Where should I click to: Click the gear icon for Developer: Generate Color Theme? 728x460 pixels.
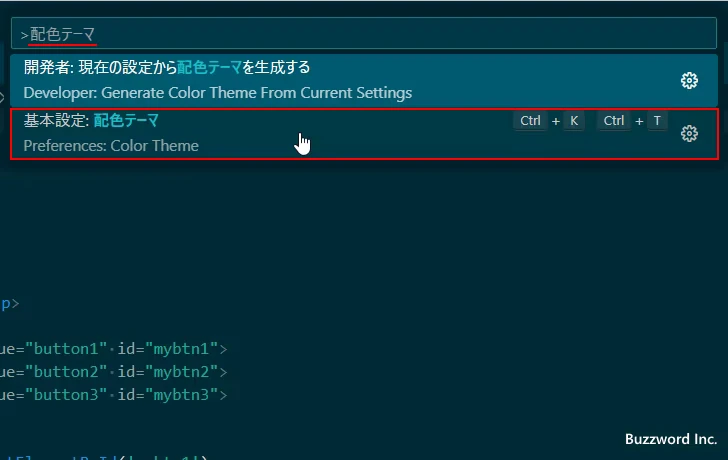[x=688, y=81]
